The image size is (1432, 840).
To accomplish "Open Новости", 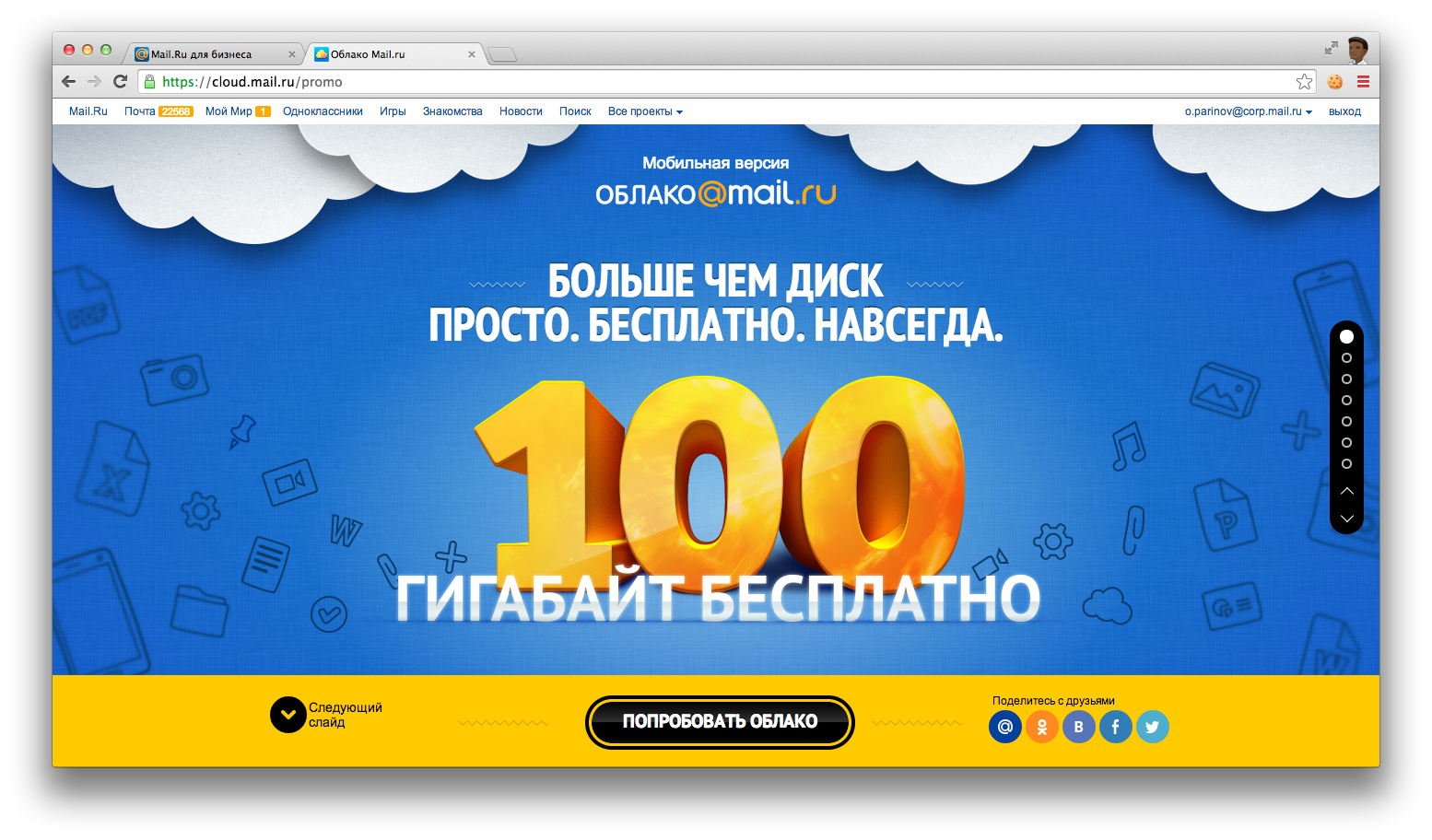I will coord(521,111).
